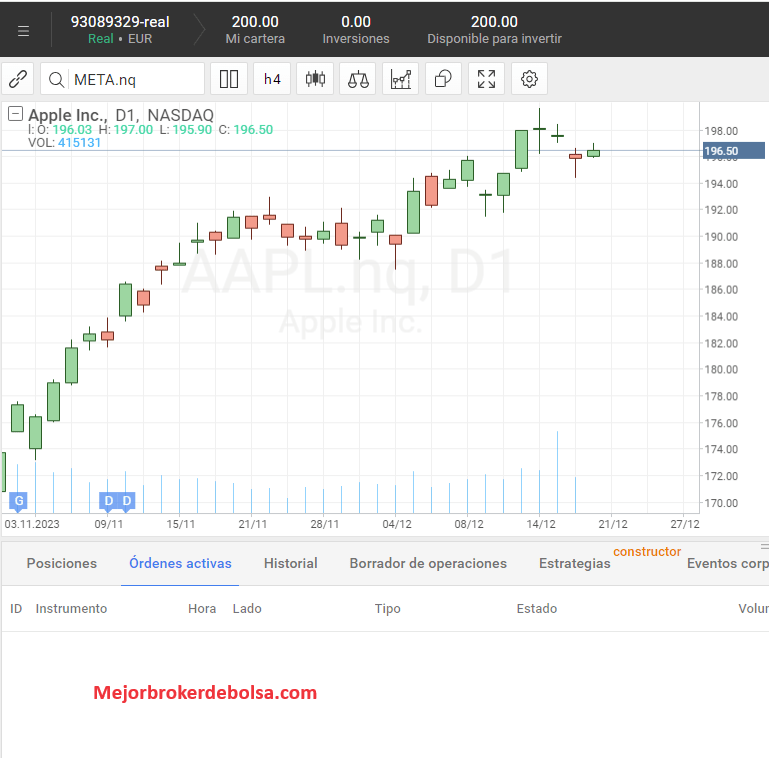This screenshot has height=758, width=769.
Task: Sort by the Lado column header
Action: pyautogui.click(x=247, y=608)
